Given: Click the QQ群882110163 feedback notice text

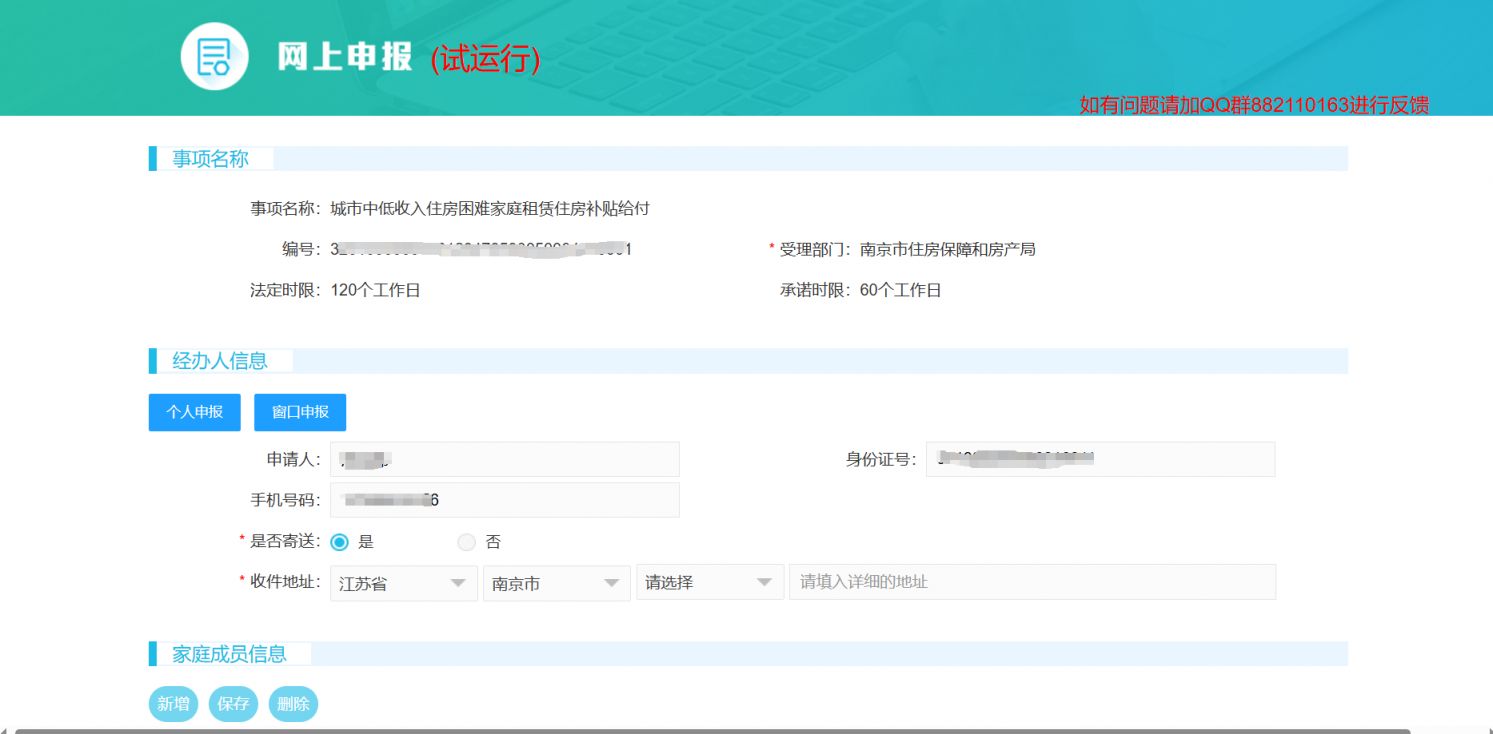Looking at the screenshot, I should click(1254, 105).
